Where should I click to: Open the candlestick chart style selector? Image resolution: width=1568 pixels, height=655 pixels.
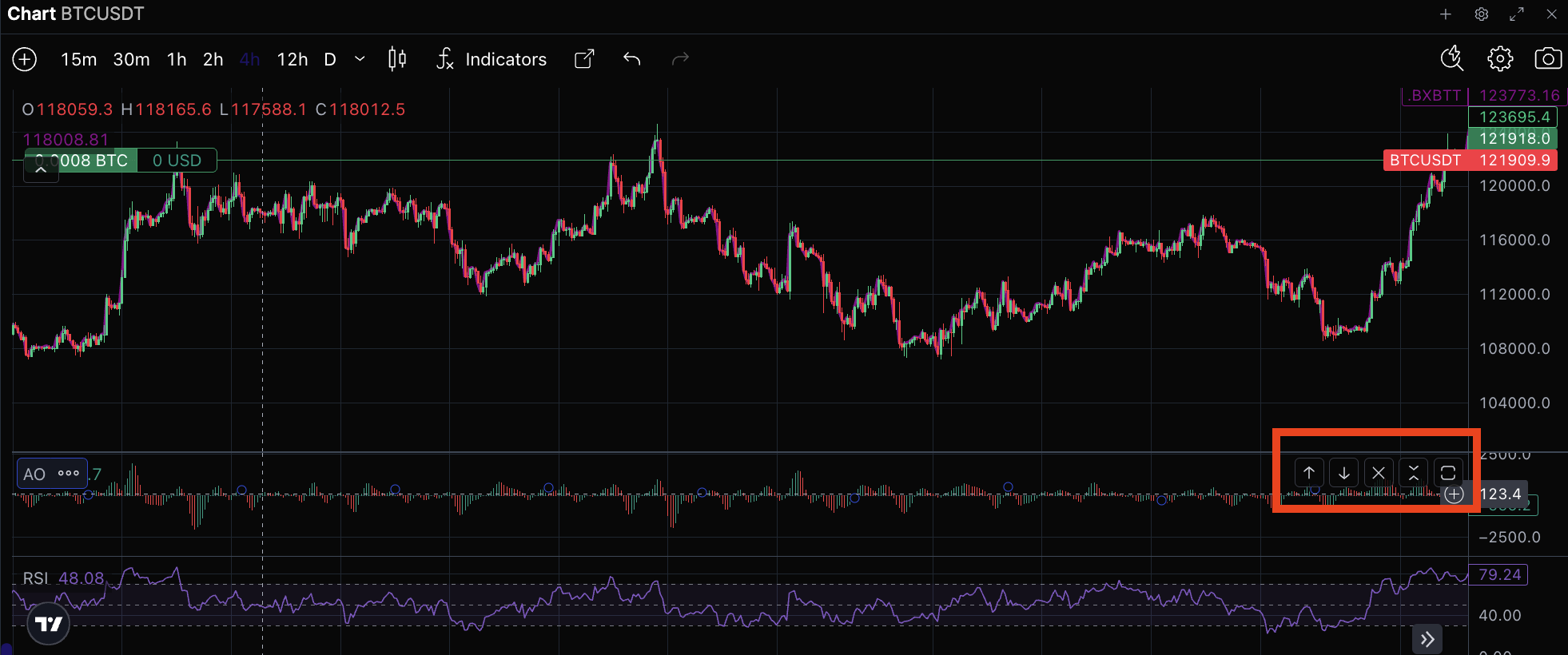point(396,59)
